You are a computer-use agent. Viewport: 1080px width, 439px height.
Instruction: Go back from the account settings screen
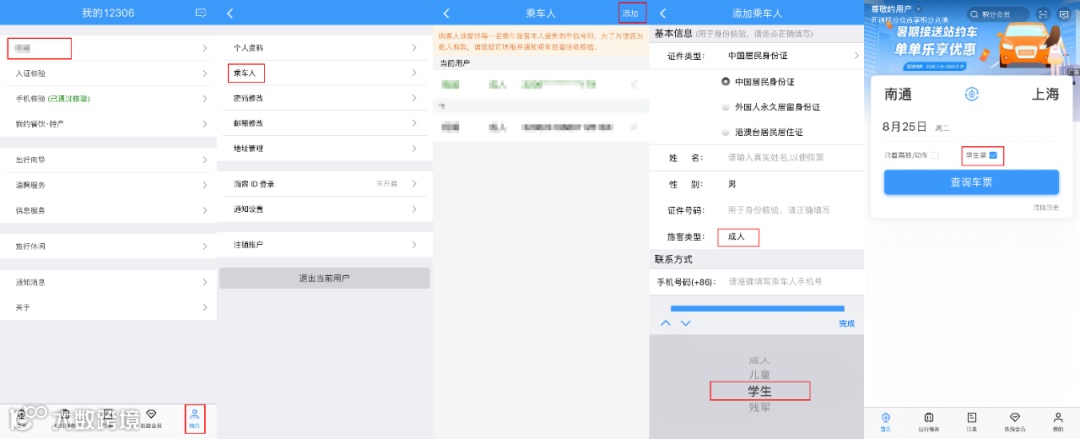click(229, 13)
